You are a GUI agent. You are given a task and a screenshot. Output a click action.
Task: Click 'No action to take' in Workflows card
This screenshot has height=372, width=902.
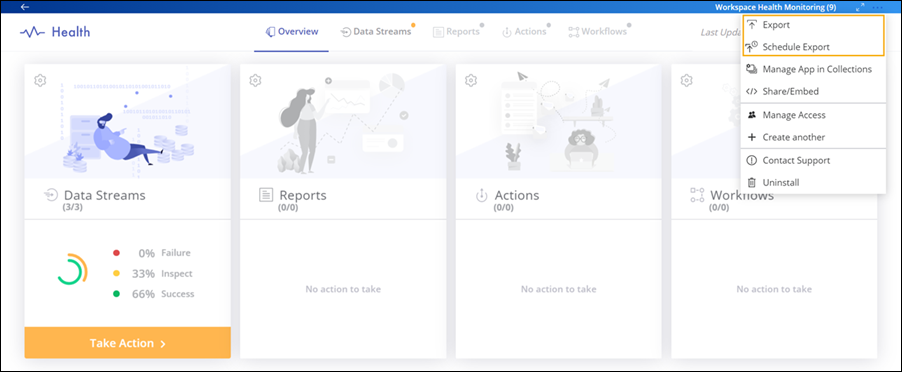coord(774,289)
